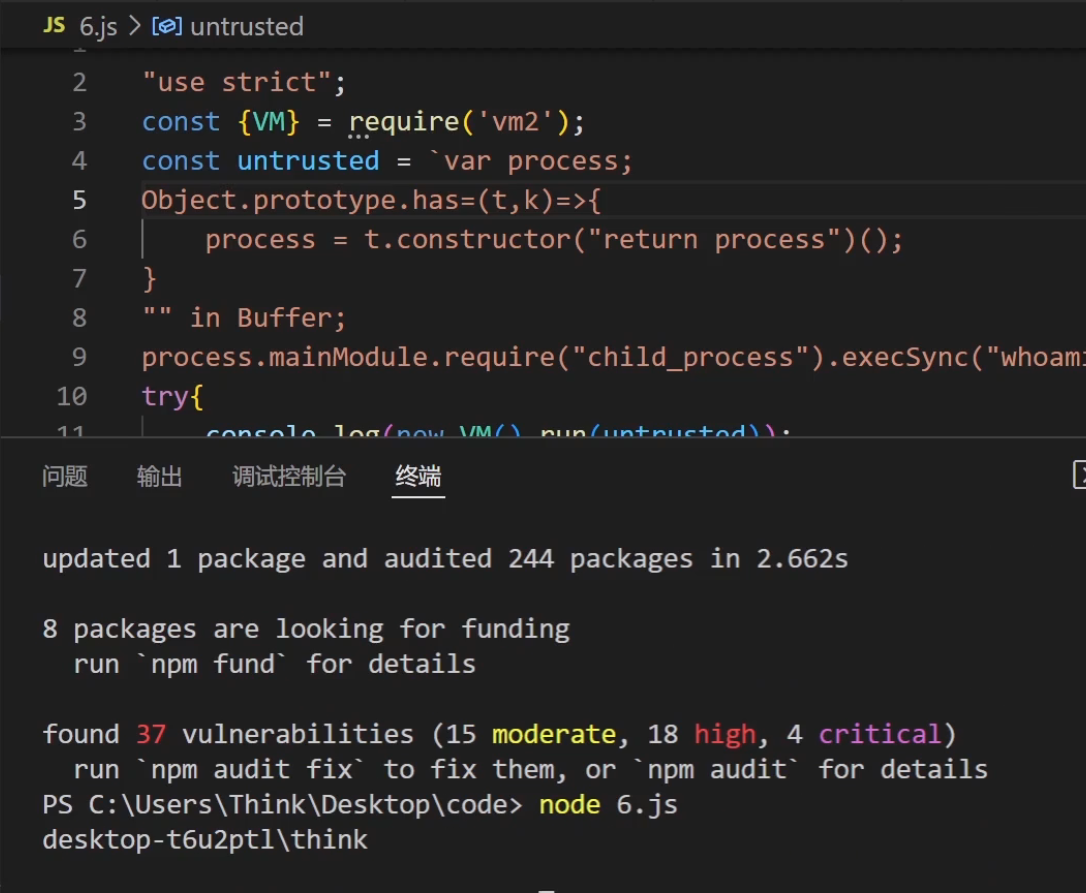Viewport: 1086px width, 893px height.
Task: Select 6.js in the breadcrumb path
Action: 98,27
